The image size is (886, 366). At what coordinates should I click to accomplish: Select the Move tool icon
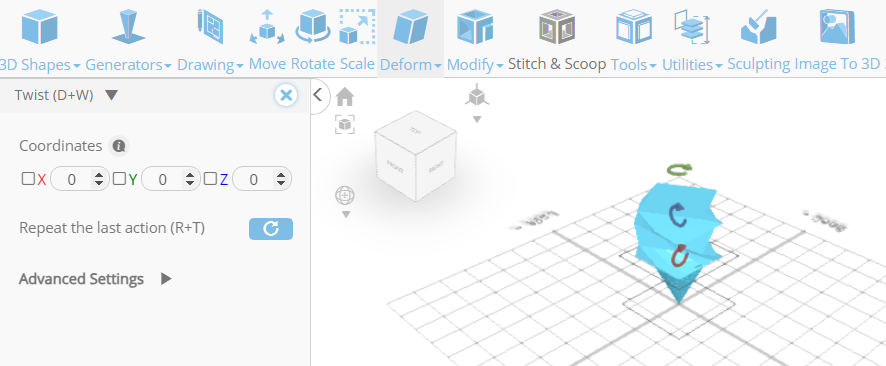[267, 27]
